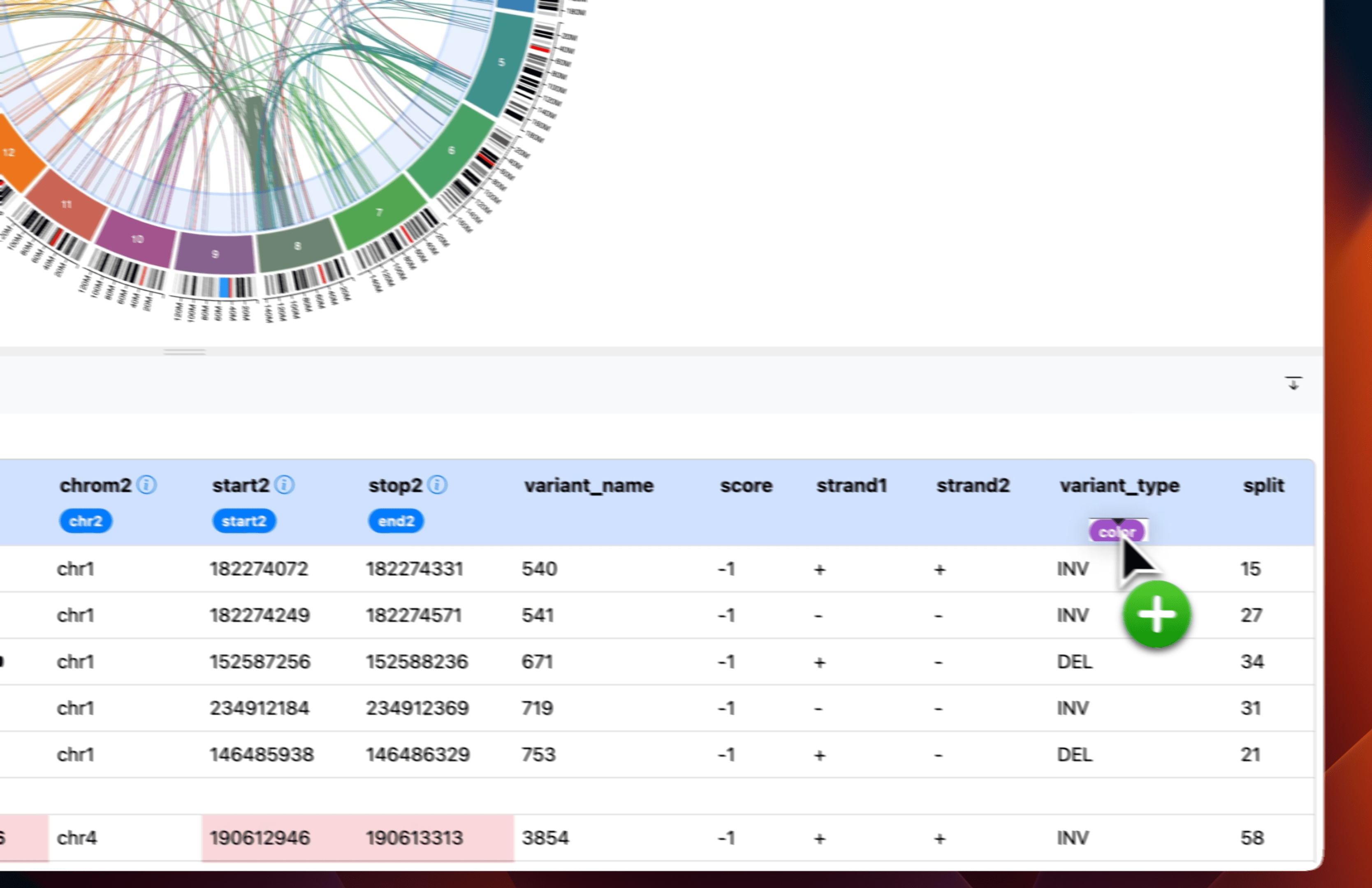This screenshot has width=1372, height=888.
Task: Toggle the end2 mapping chip under stop2
Action: (396, 521)
